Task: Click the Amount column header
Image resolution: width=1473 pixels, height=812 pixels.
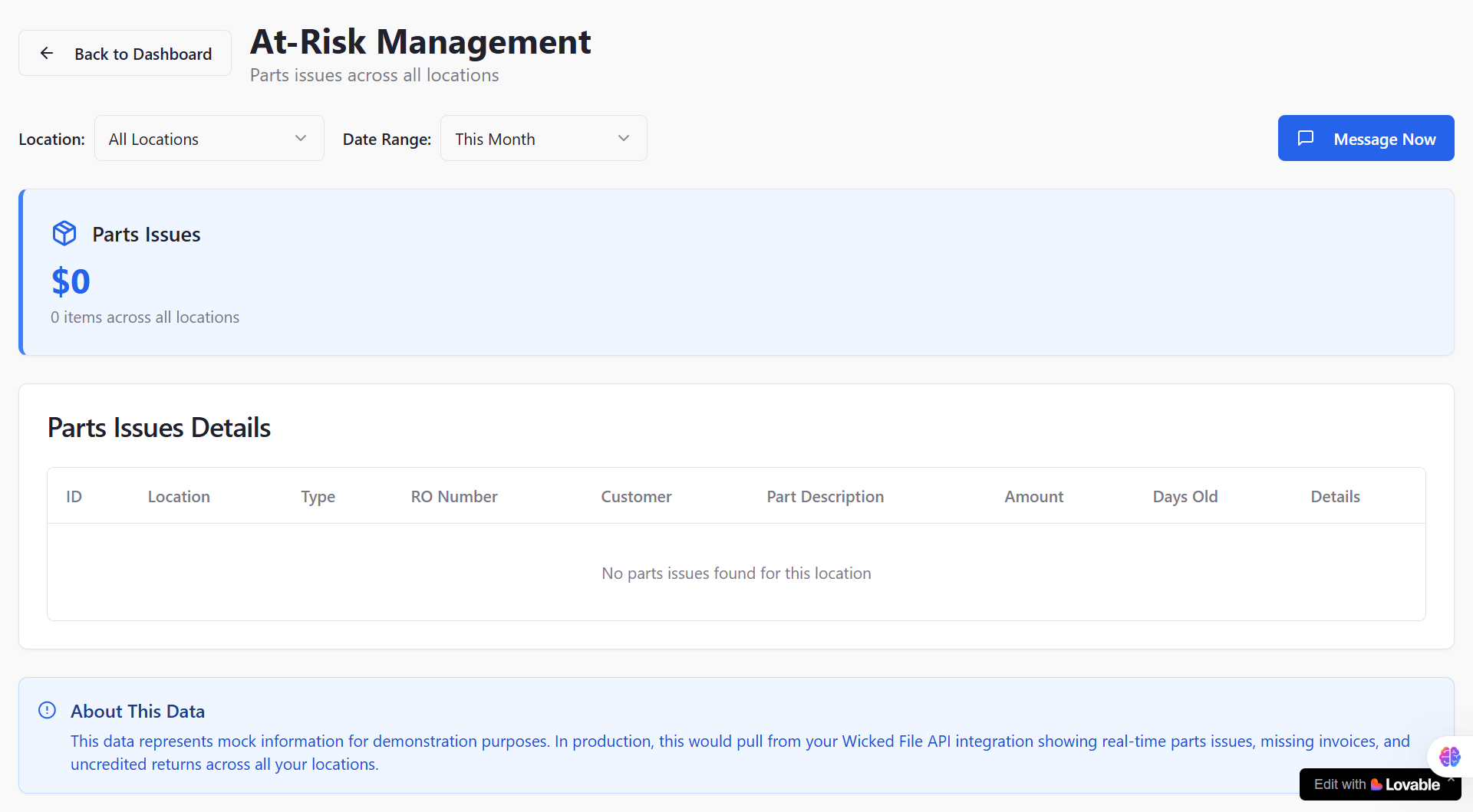Action: pyautogui.click(x=1033, y=497)
